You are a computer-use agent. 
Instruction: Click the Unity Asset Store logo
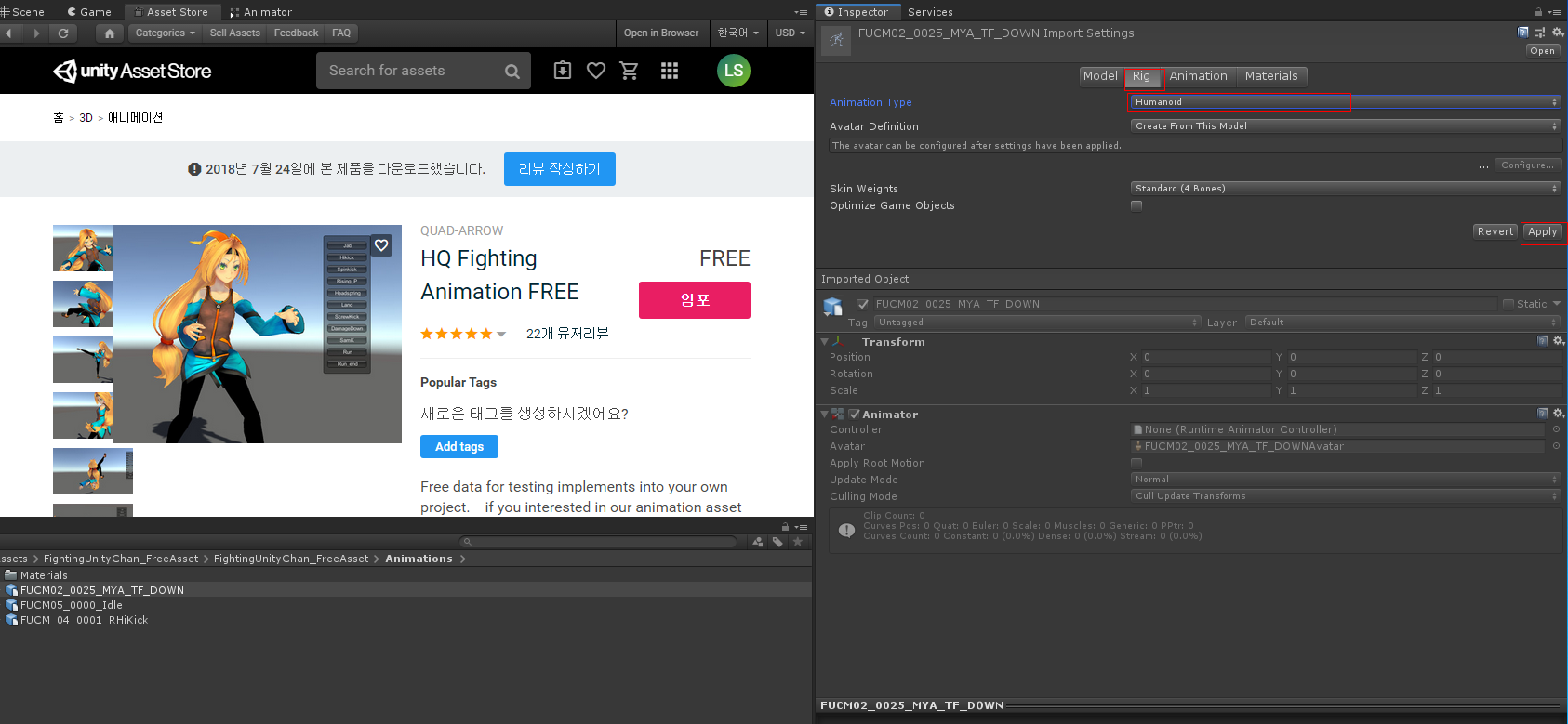coord(132,71)
